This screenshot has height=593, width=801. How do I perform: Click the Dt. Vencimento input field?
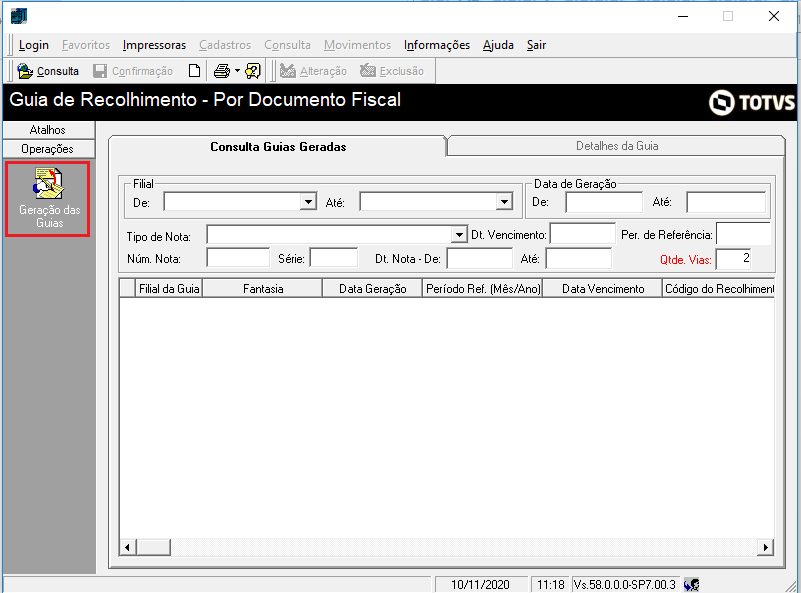(582, 233)
